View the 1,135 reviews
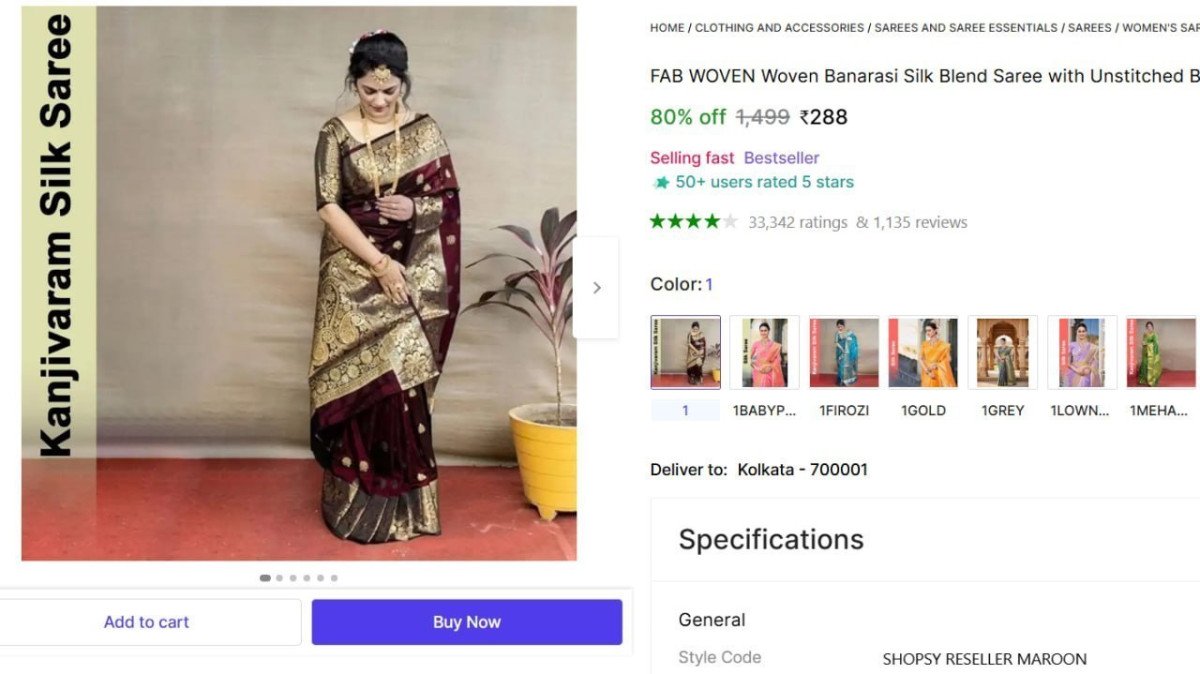The width and height of the screenshot is (1200, 674). [x=922, y=222]
